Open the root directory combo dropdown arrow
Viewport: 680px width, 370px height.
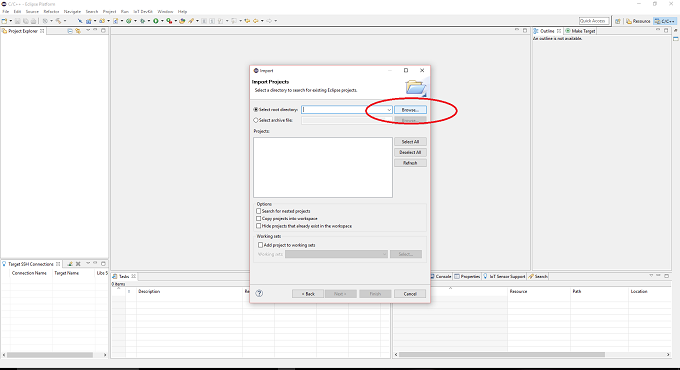389,110
